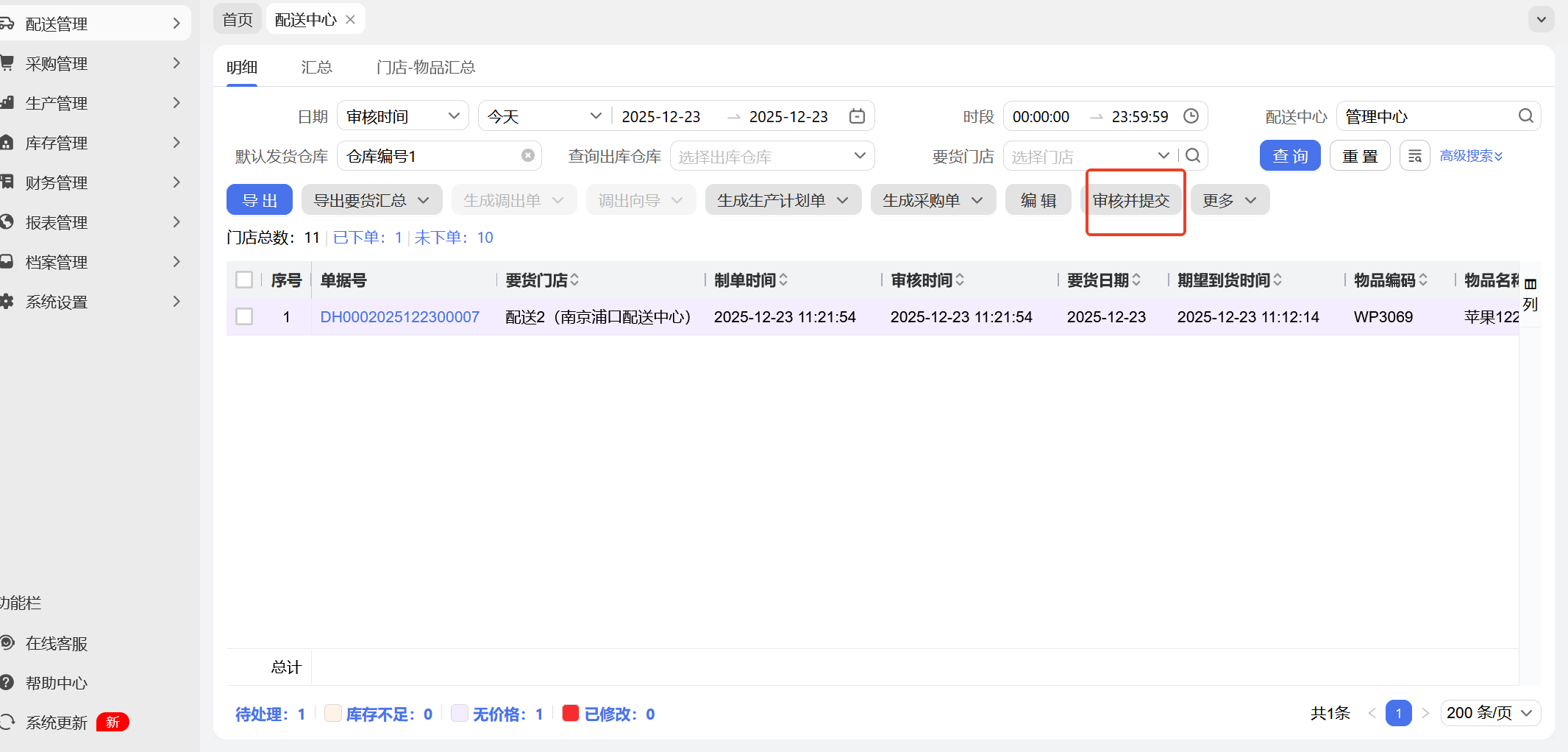Viewport: 1568px width, 752px height.
Task: Clear the 仓库编号1 warehouse field
Action: point(527,156)
